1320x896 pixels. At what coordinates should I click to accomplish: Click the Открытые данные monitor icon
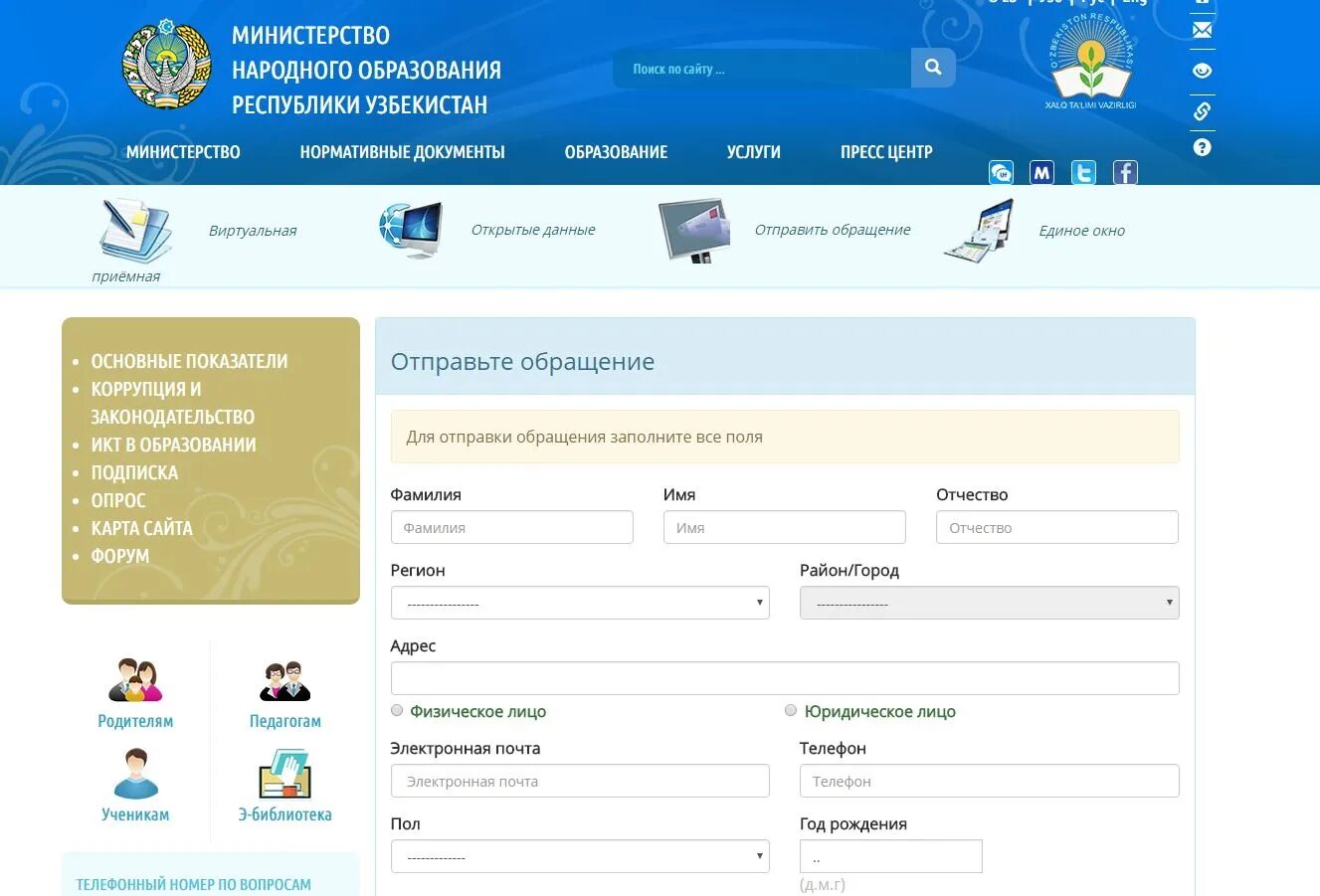411,230
